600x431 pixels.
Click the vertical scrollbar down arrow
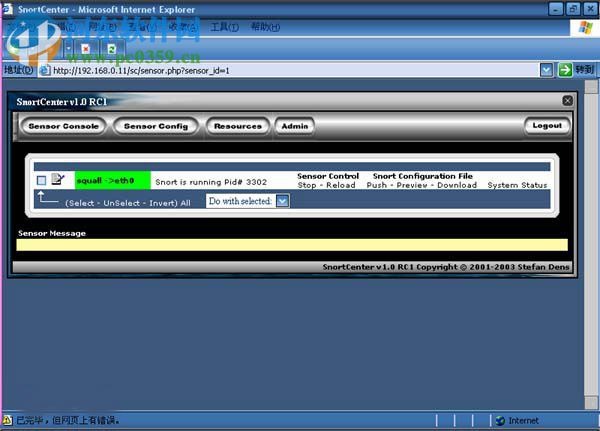click(591, 403)
